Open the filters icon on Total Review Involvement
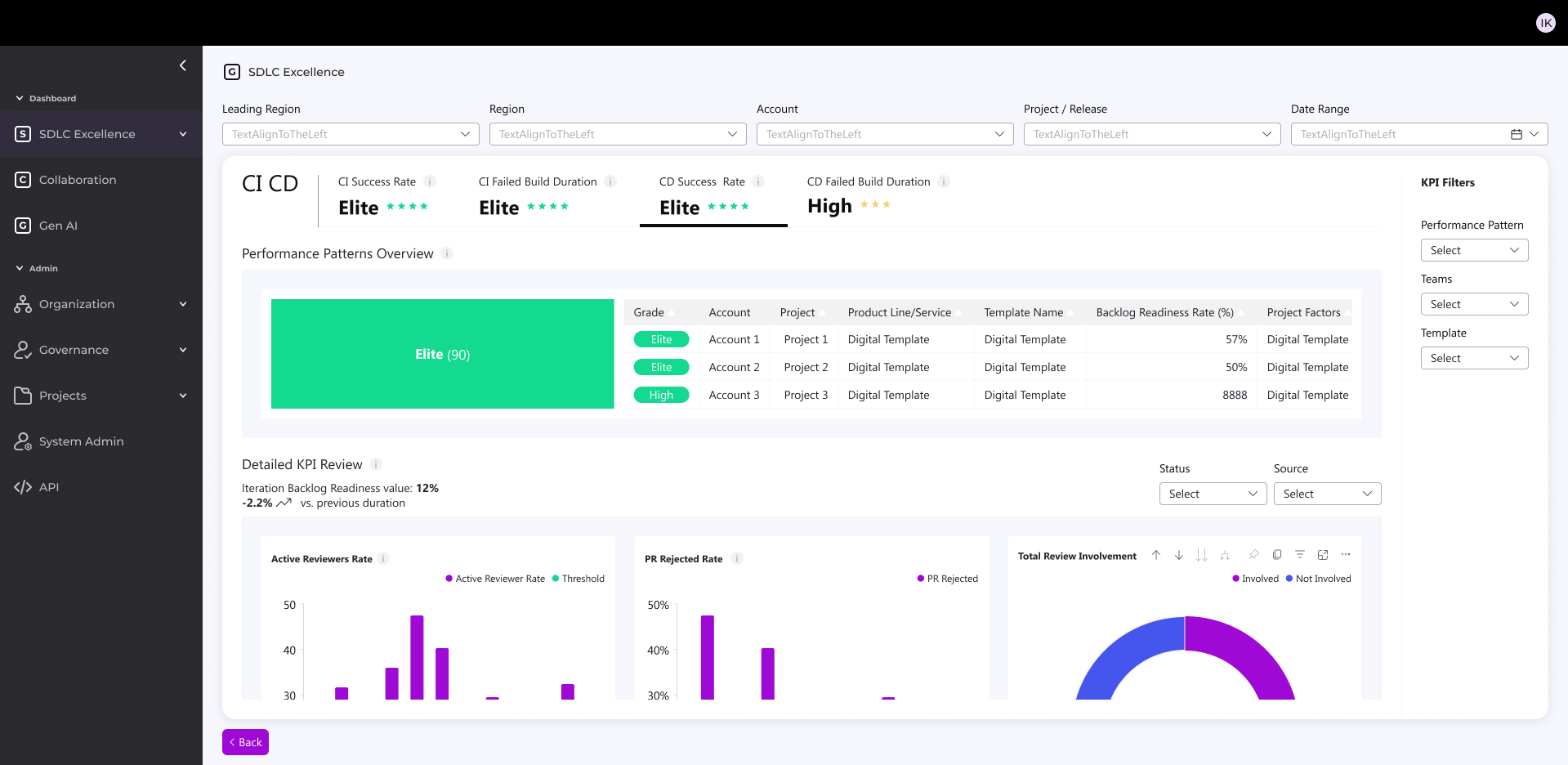Screen dimensions: 1568x765 tap(1299, 555)
